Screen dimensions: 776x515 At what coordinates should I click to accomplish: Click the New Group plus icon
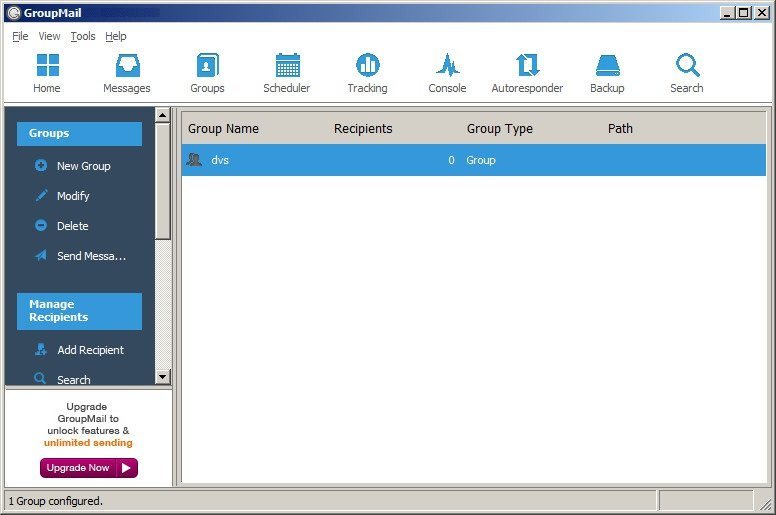click(x=41, y=165)
